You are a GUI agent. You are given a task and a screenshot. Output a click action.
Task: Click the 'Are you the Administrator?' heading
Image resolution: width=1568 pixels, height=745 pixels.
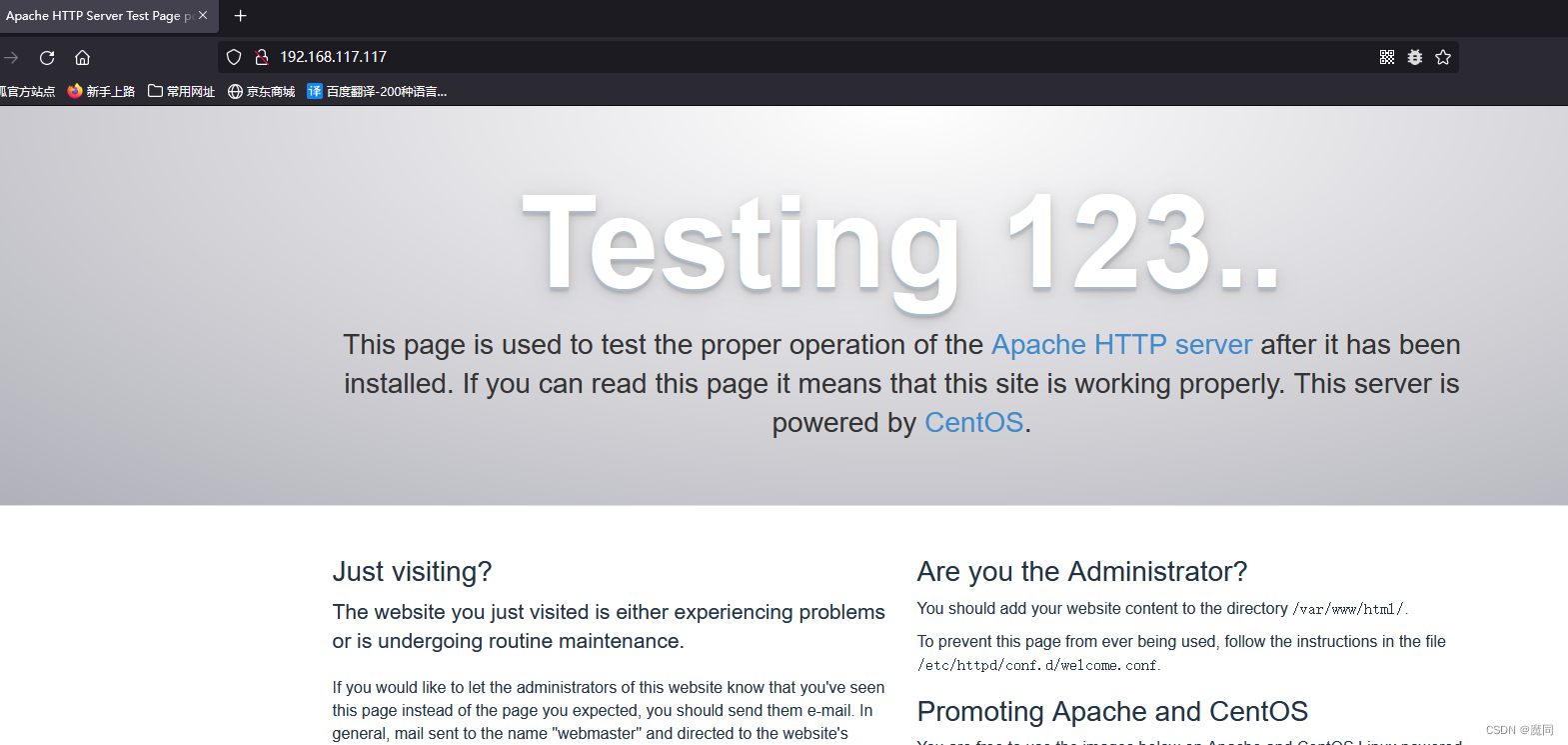1082,571
